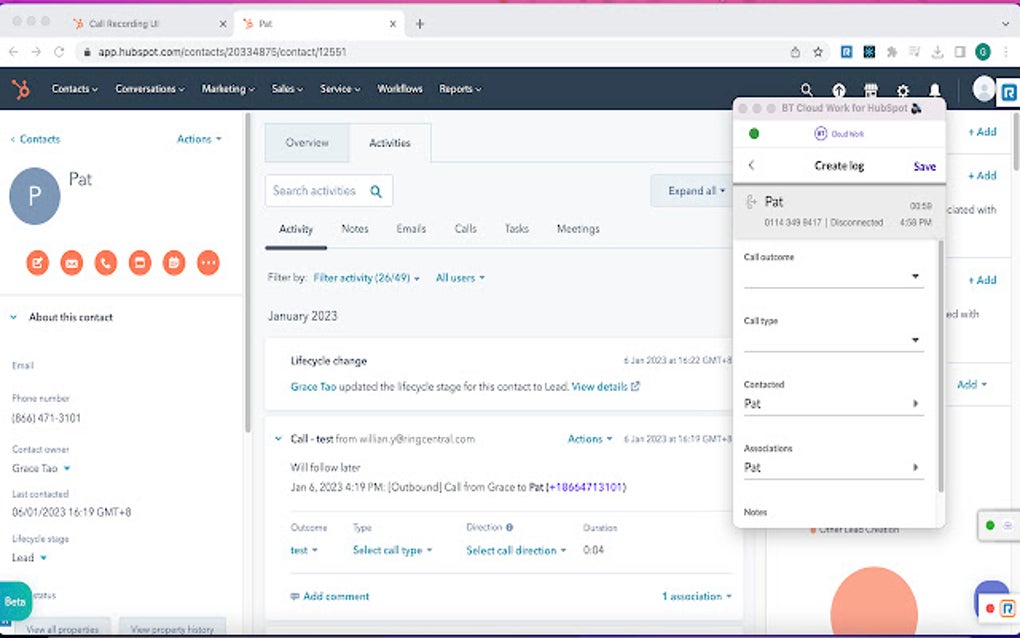Open the Call type dropdown in Create log
The width and height of the screenshot is (1020, 638).
(833, 340)
